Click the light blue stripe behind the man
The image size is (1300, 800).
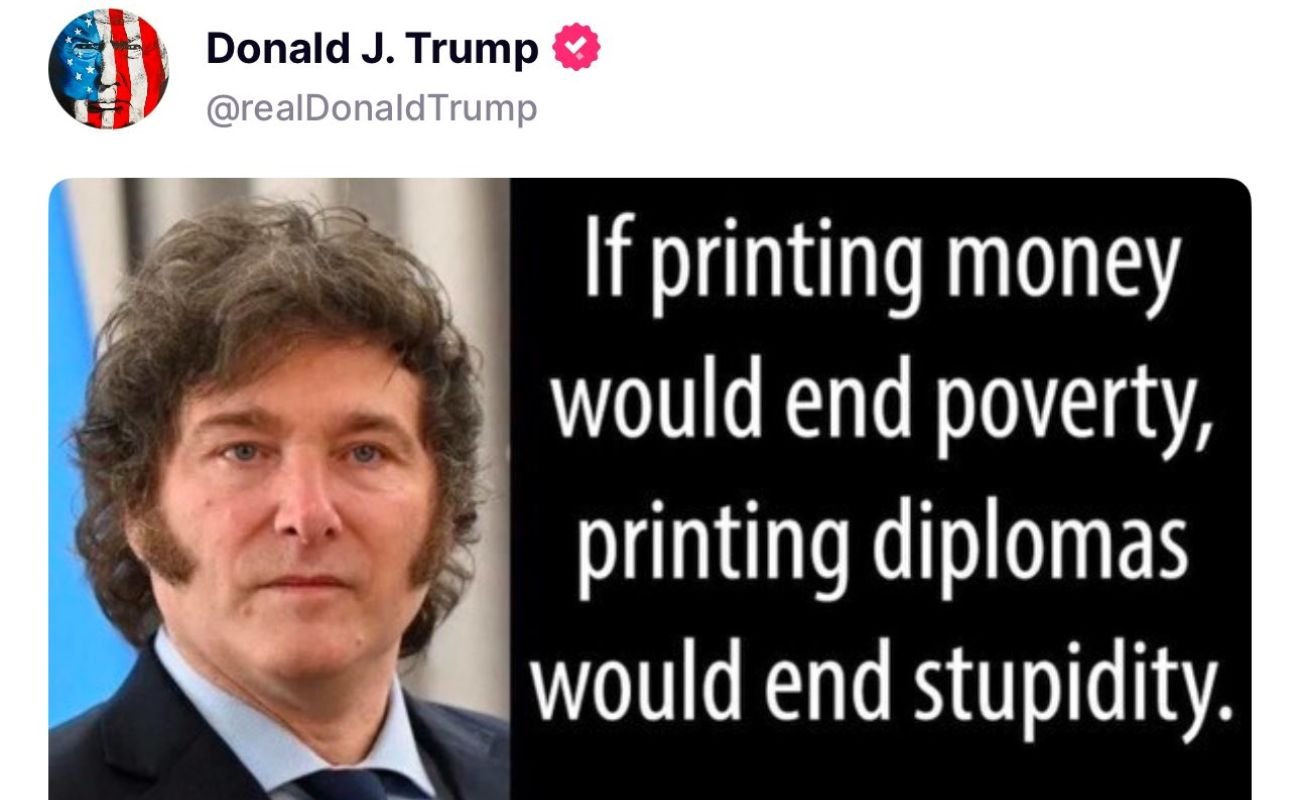[80, 450]
